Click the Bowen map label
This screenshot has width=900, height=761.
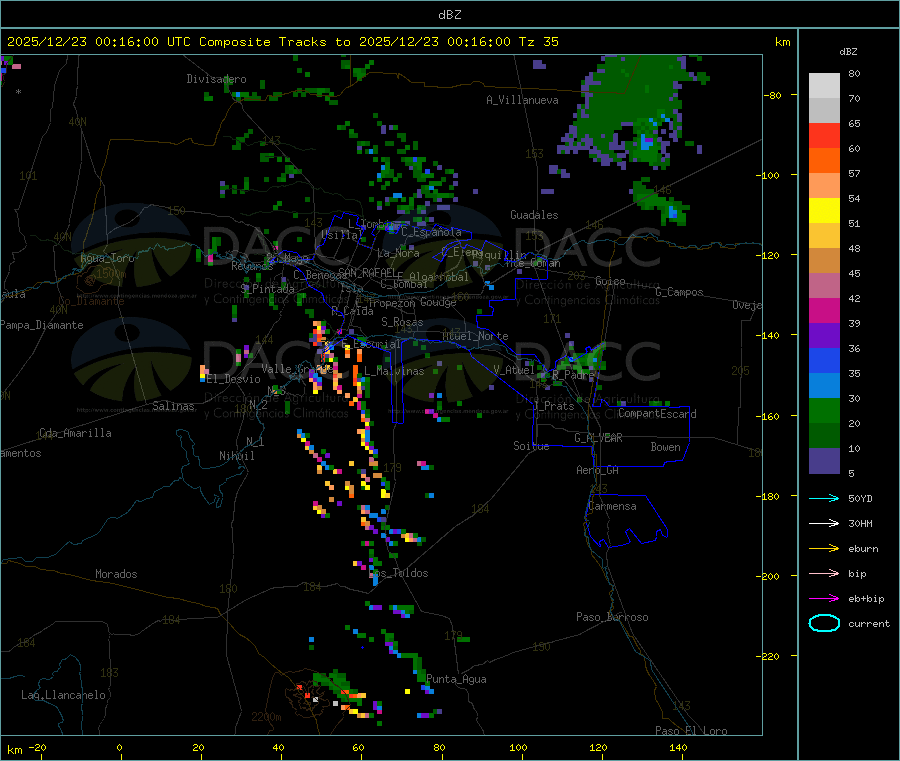[x=665, y=447]
